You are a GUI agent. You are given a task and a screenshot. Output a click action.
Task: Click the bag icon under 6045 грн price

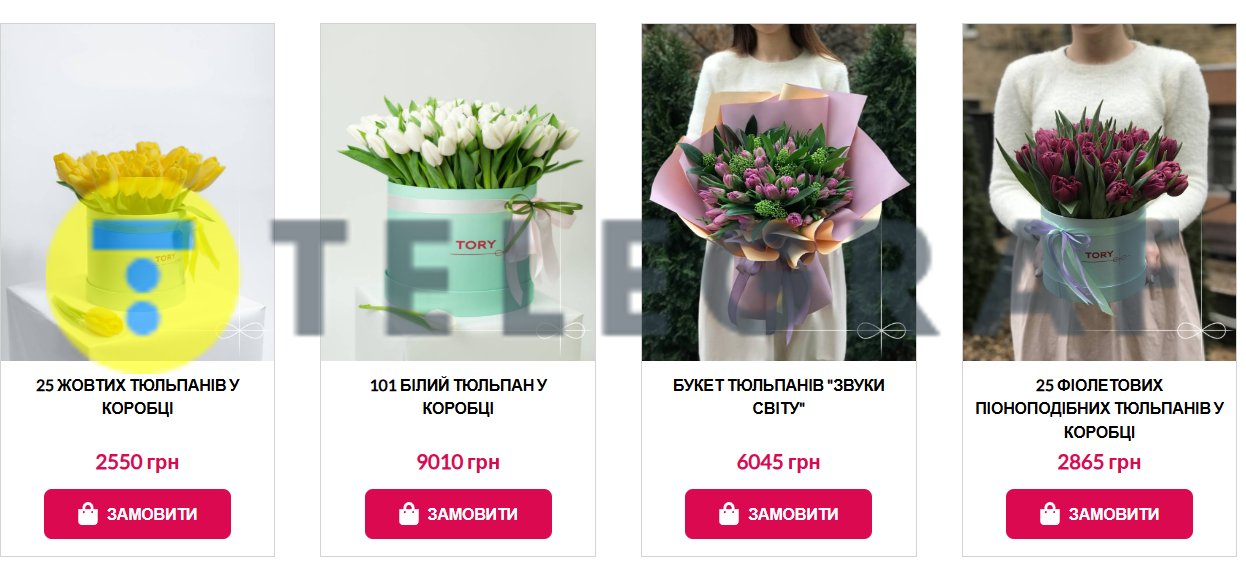pos(729,514)
